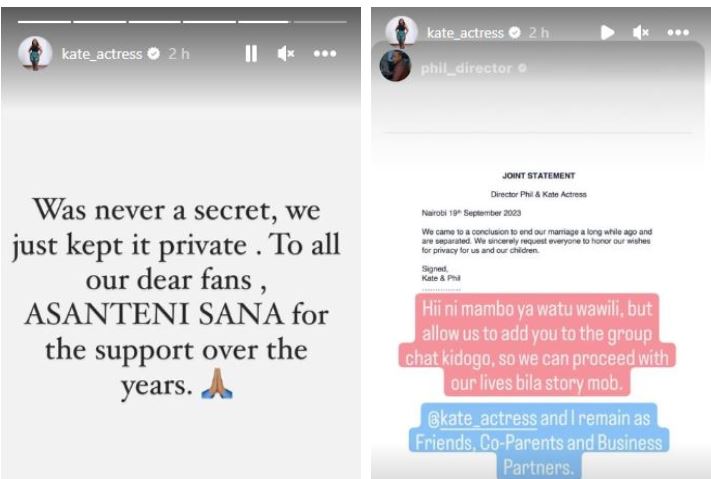Click kate_actress username in right story
Screen dimensions: 711x479
click(x=465, y=33)
